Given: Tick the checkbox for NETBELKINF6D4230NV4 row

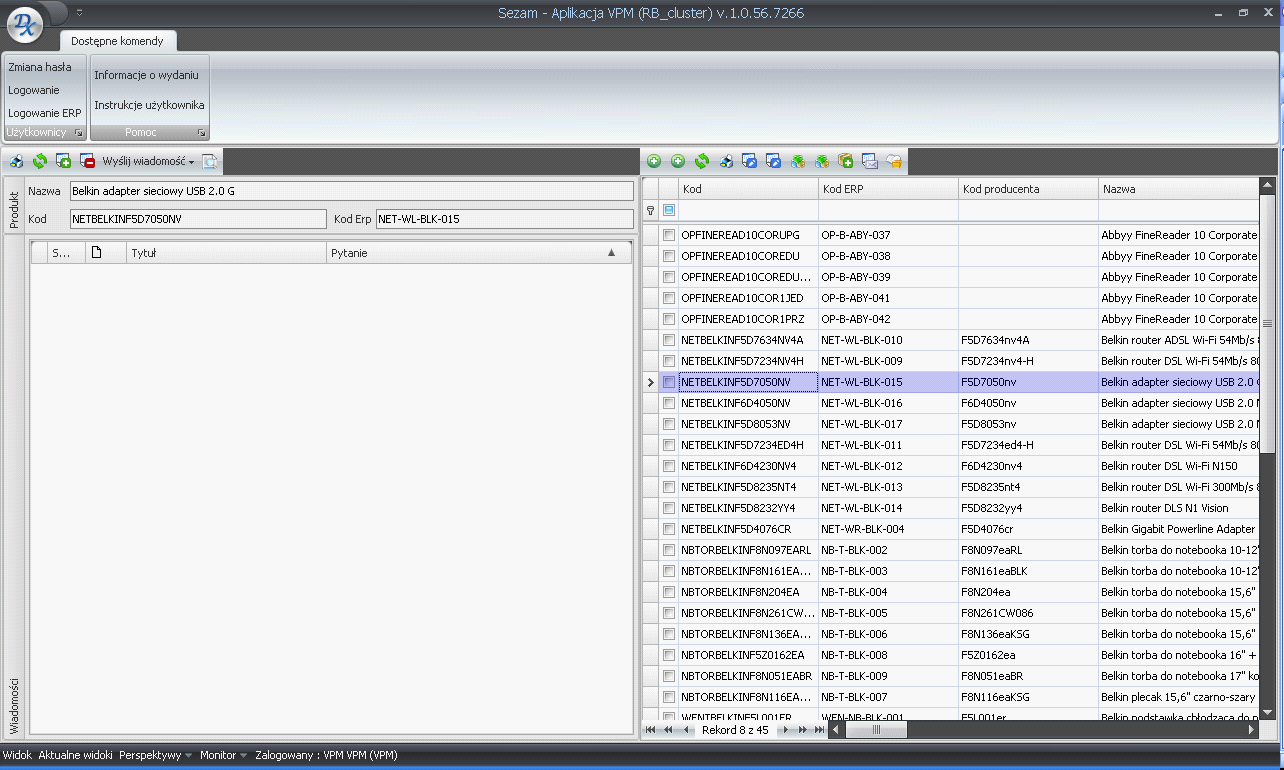Looking at the screenshot, I should (x=669, y=466).
